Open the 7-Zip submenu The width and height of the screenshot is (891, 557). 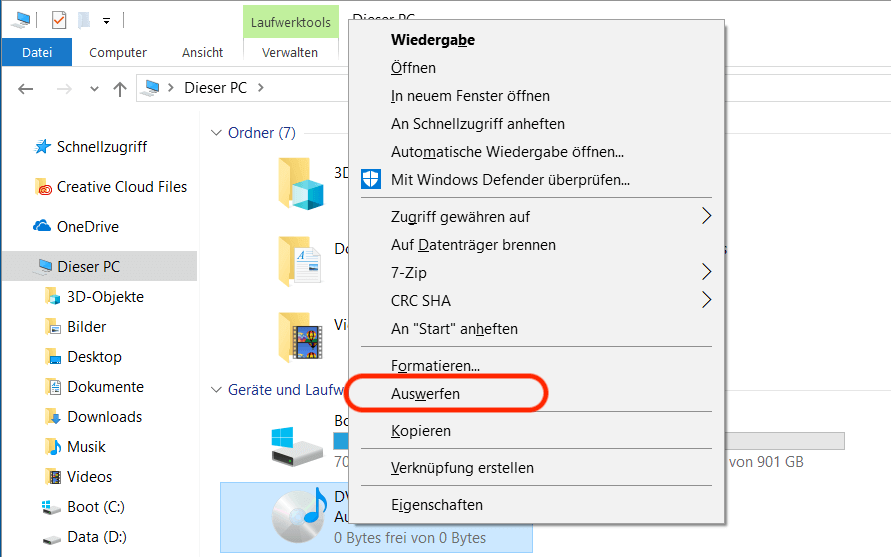[536, 272]
